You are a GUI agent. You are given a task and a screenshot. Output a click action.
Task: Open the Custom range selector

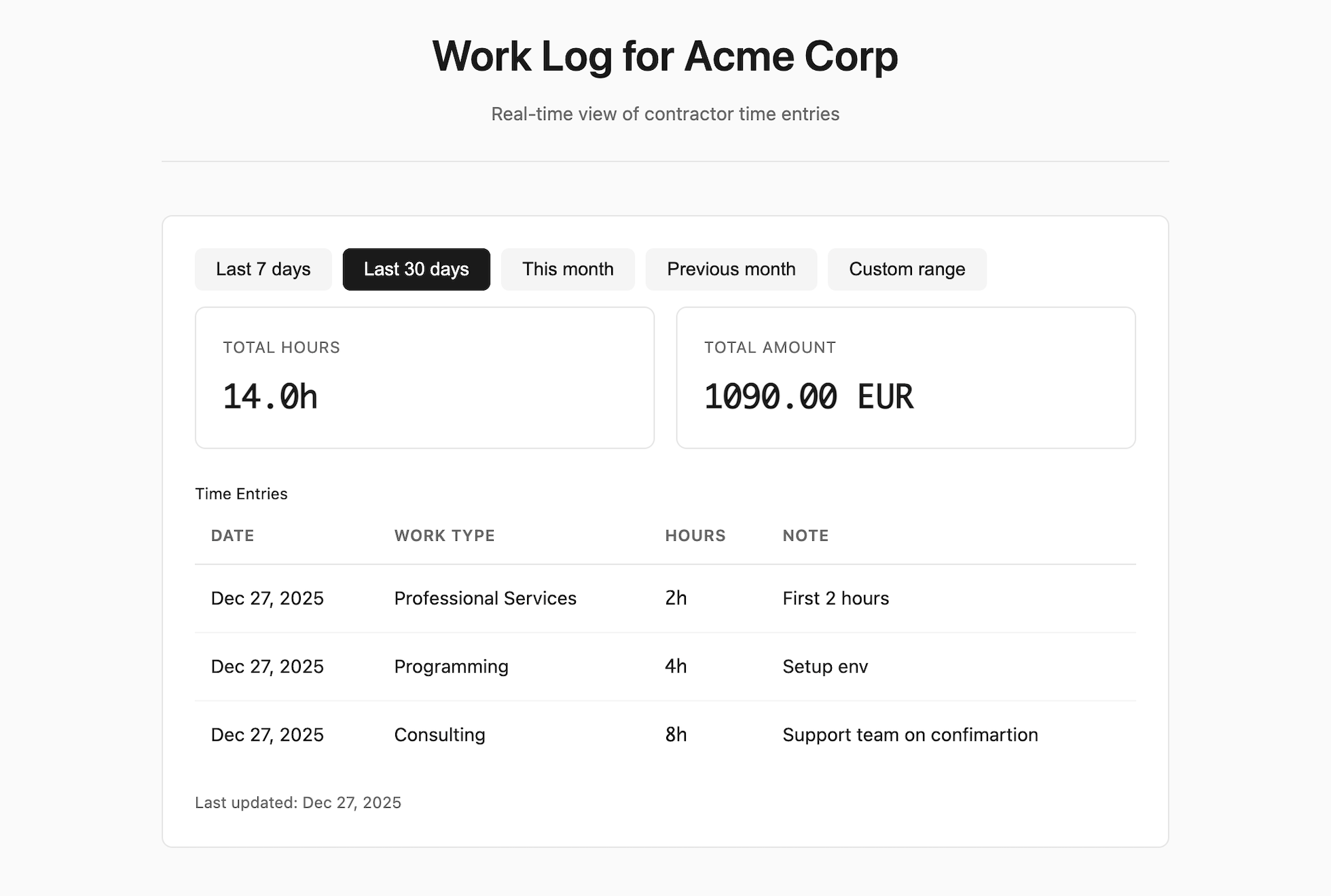coord(907,269)
